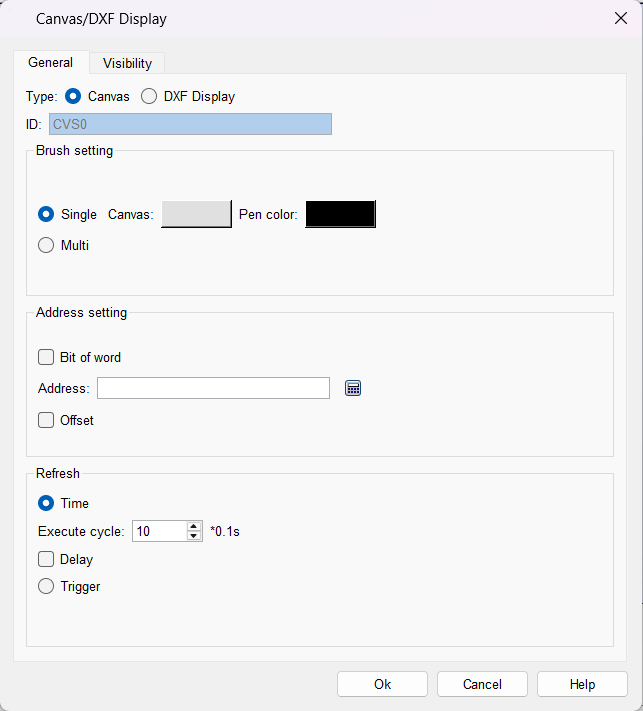Click the Cancel button

482,684
